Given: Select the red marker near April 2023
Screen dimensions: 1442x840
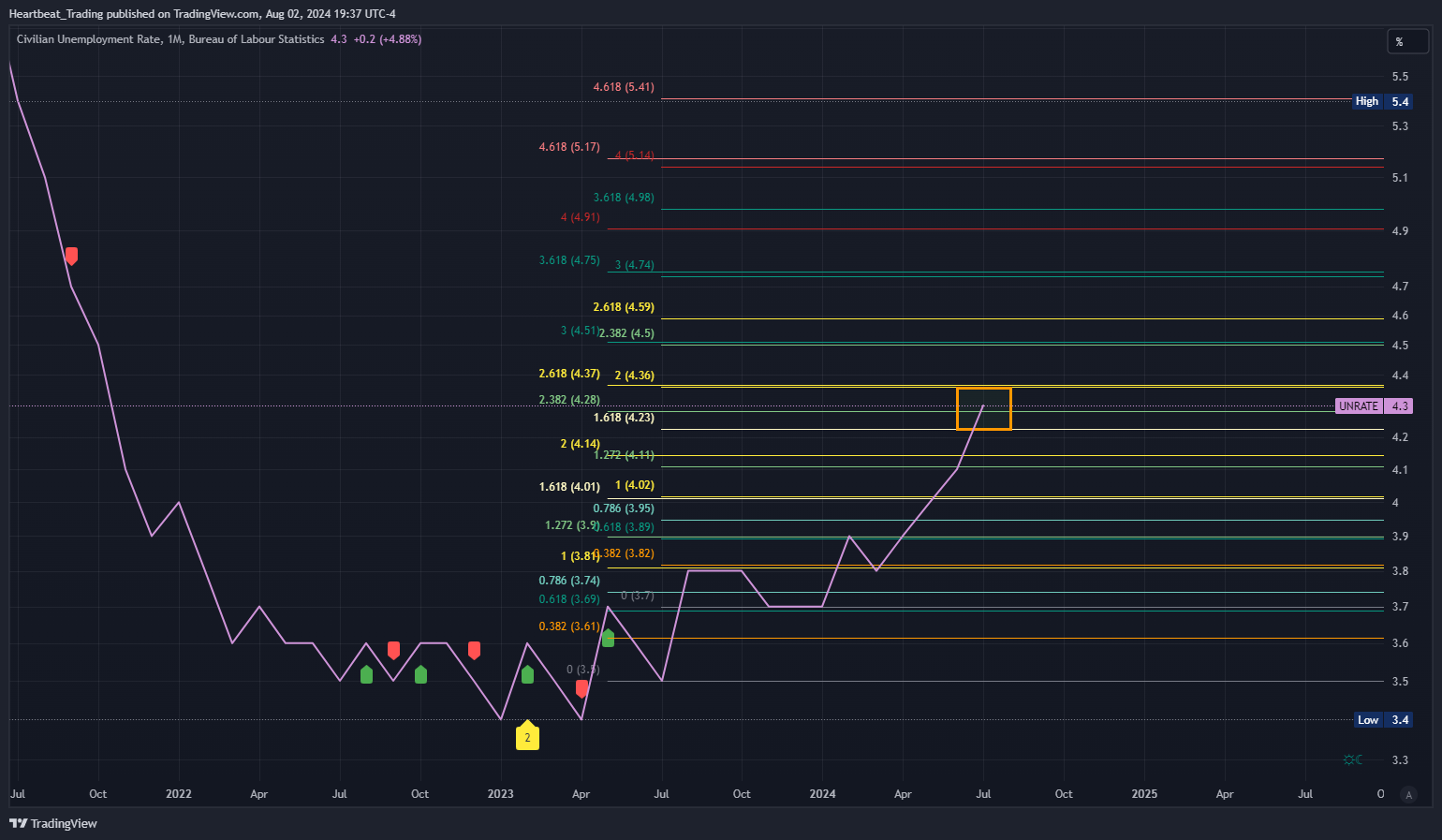Looking at the screenshot, I should point(581,688).
